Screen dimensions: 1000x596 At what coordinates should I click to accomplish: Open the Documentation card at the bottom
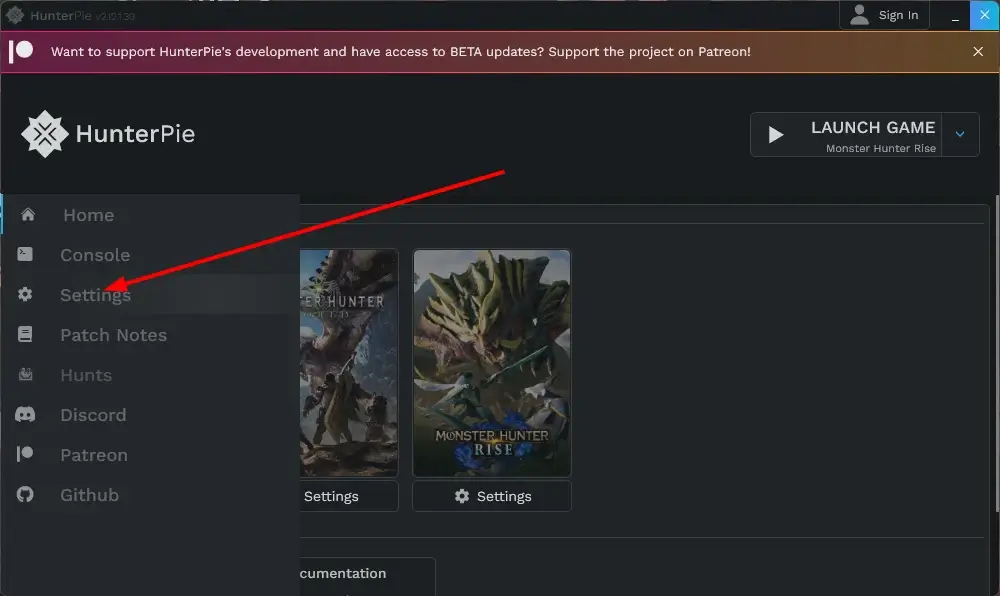coord(367,576)
